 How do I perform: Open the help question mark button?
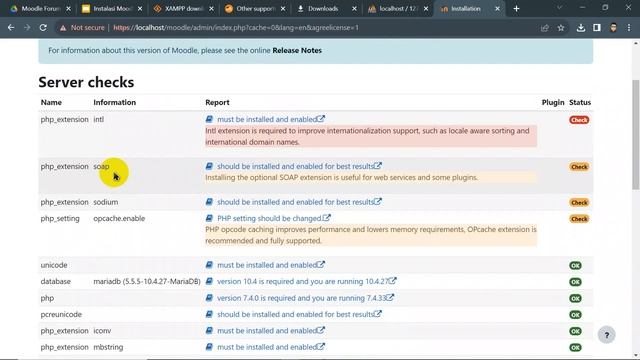[607, 335]
